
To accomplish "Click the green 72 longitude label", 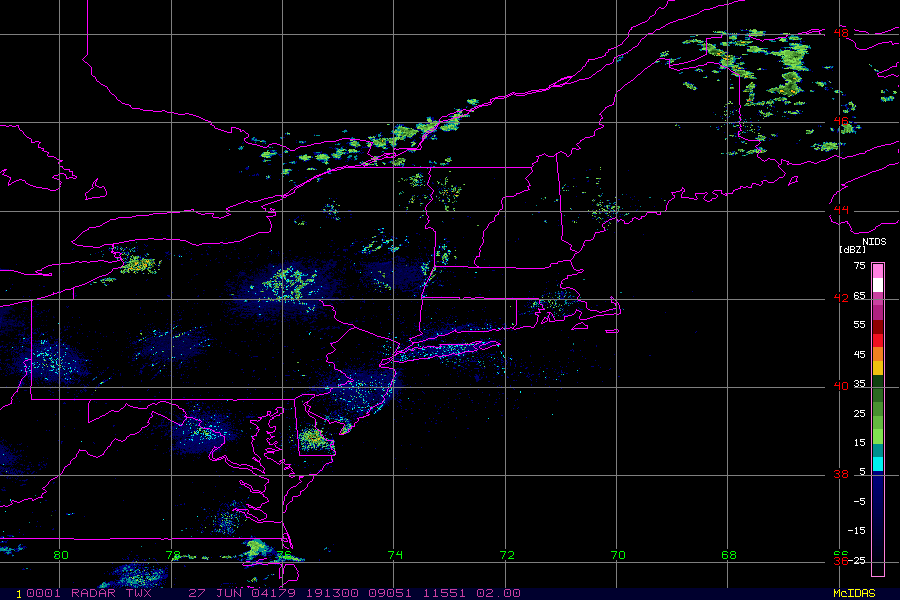I will (507, 555).
